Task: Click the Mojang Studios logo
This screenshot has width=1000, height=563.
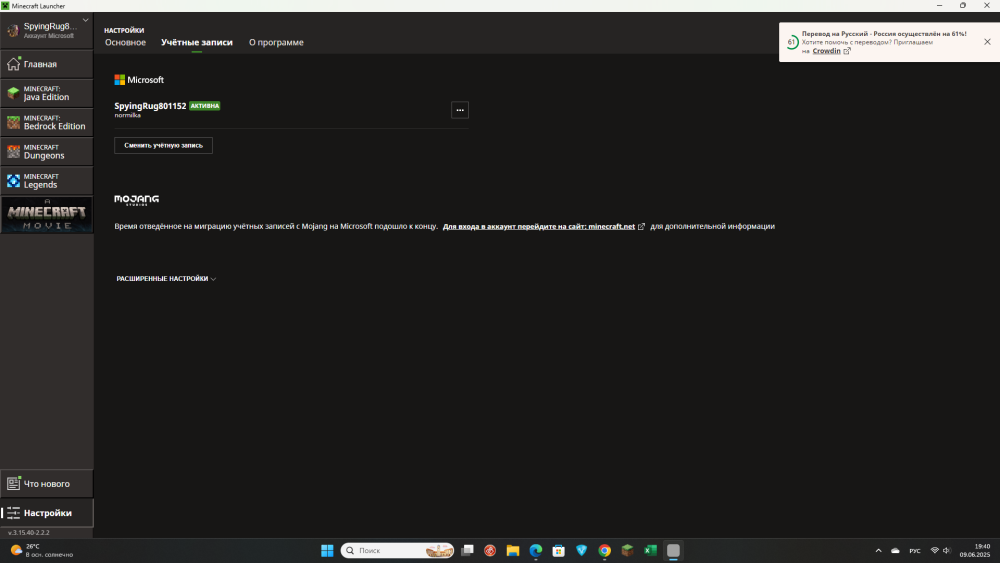Action: coord(136,200)
